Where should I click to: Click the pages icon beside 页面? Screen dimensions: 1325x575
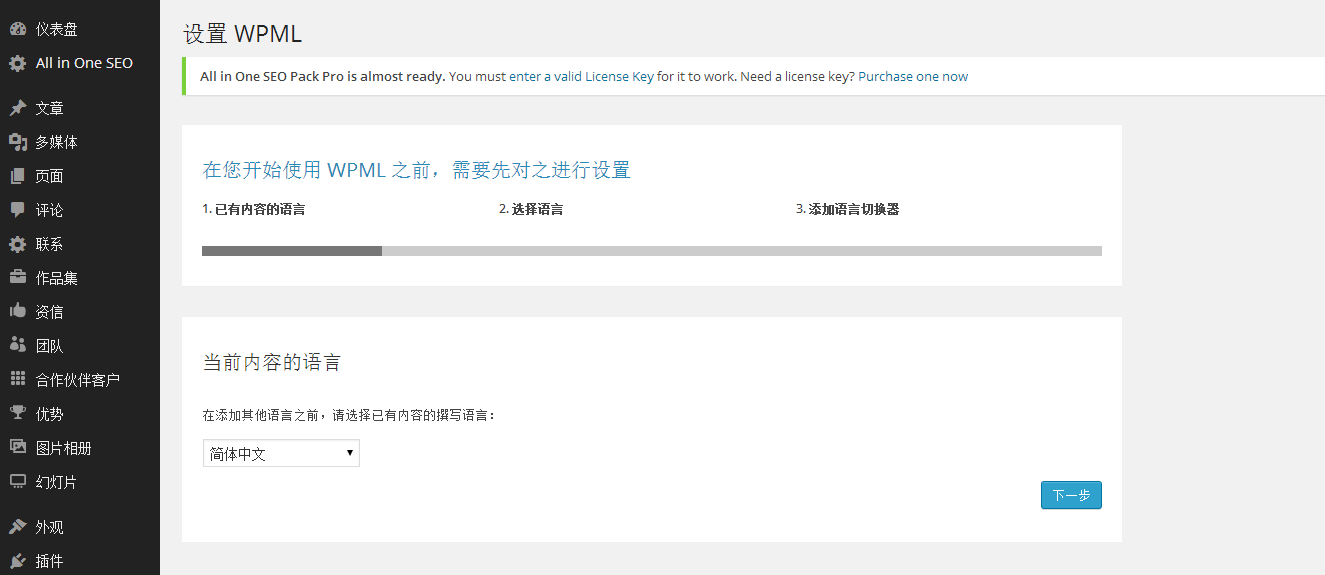pyautogui.click(x=17, y=176)
